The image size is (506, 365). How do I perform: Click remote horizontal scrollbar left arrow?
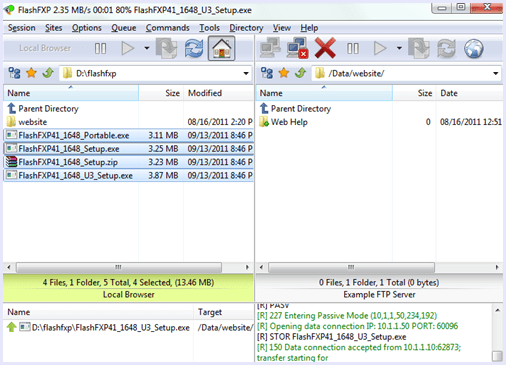[261, 267]
